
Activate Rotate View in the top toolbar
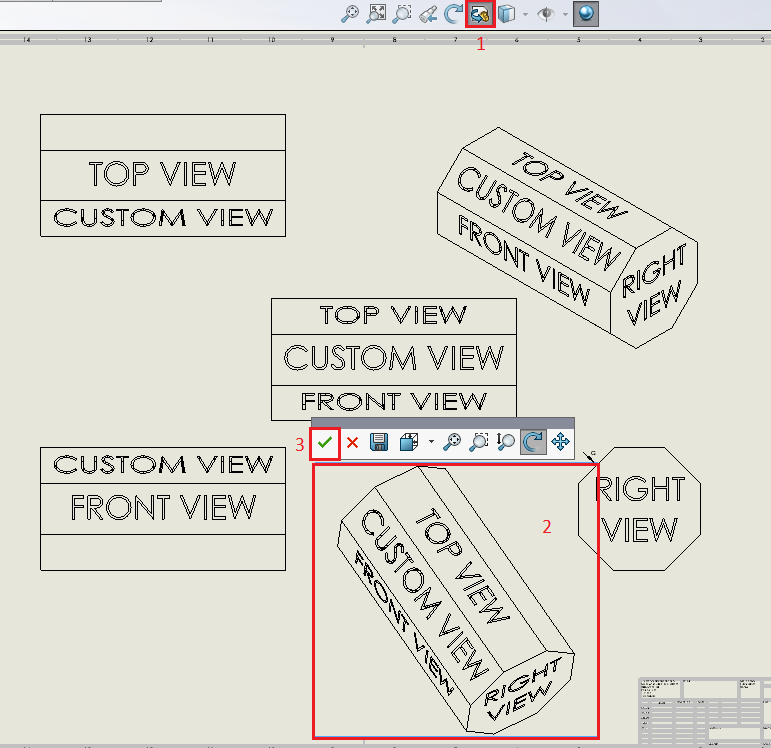(453, 14)
